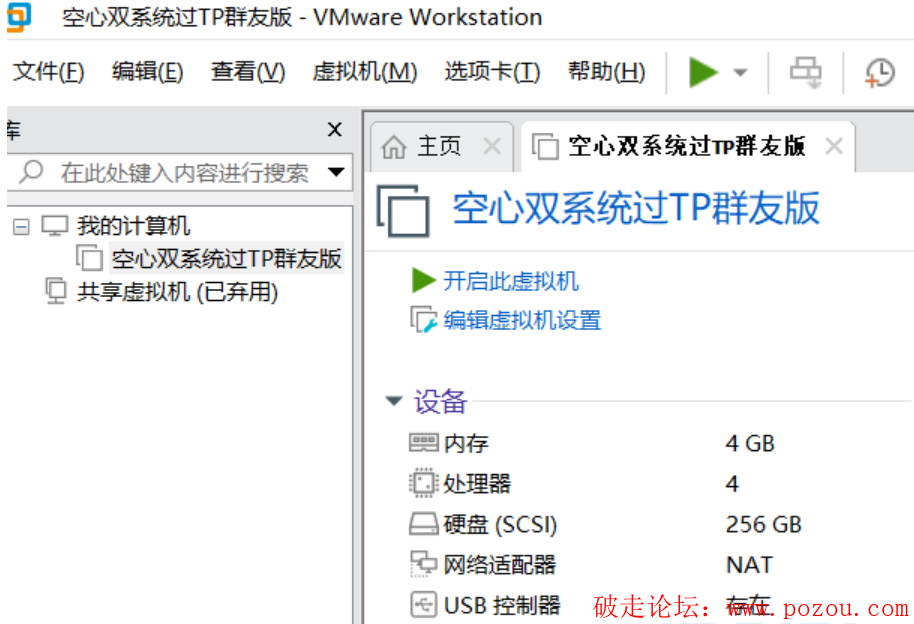This screenshot has height=624, width=914.
Task: Click the green play icon for 开启此虚拟机
Action: point(424,281)
